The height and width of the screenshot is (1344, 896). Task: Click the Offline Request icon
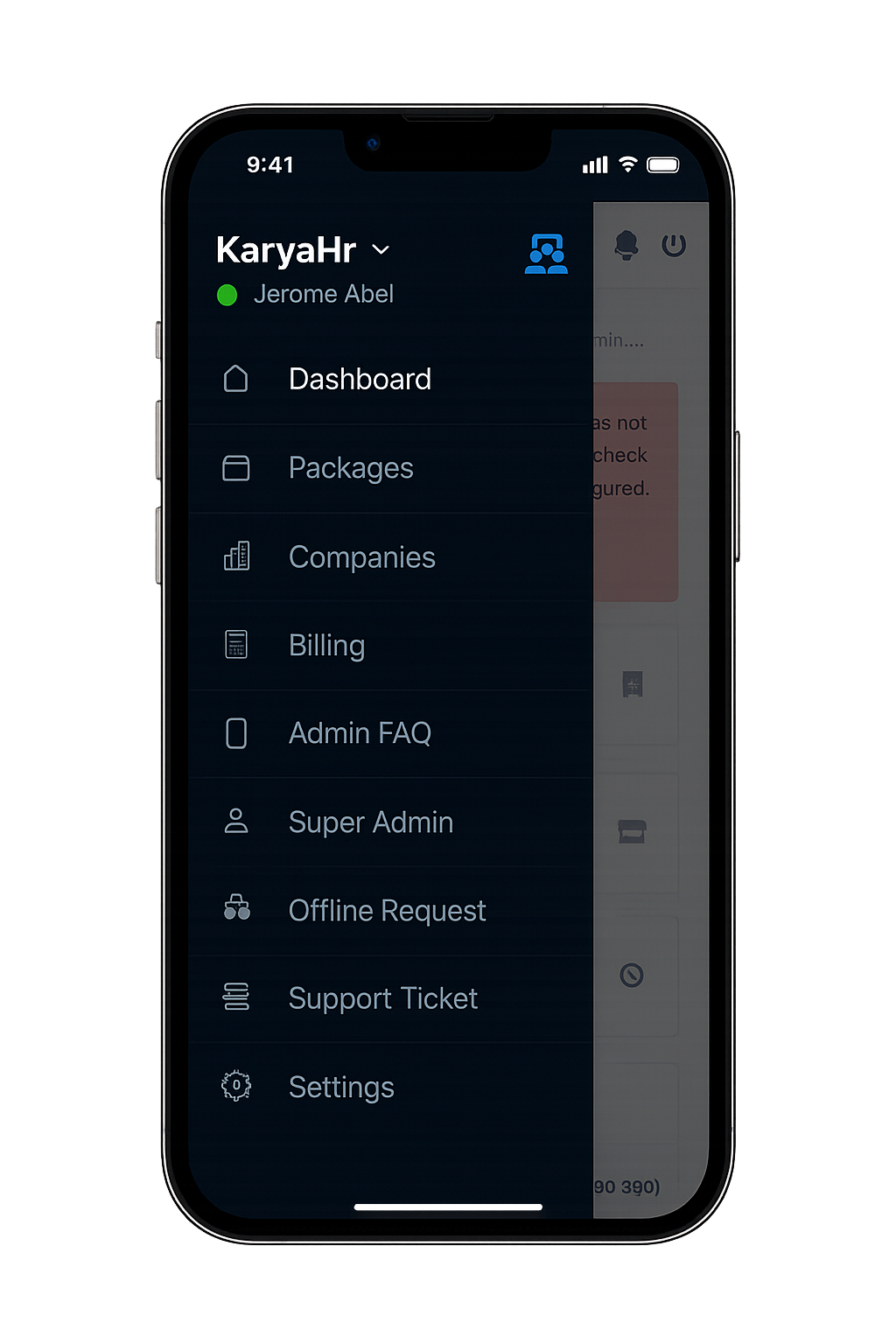click(236, 908)
